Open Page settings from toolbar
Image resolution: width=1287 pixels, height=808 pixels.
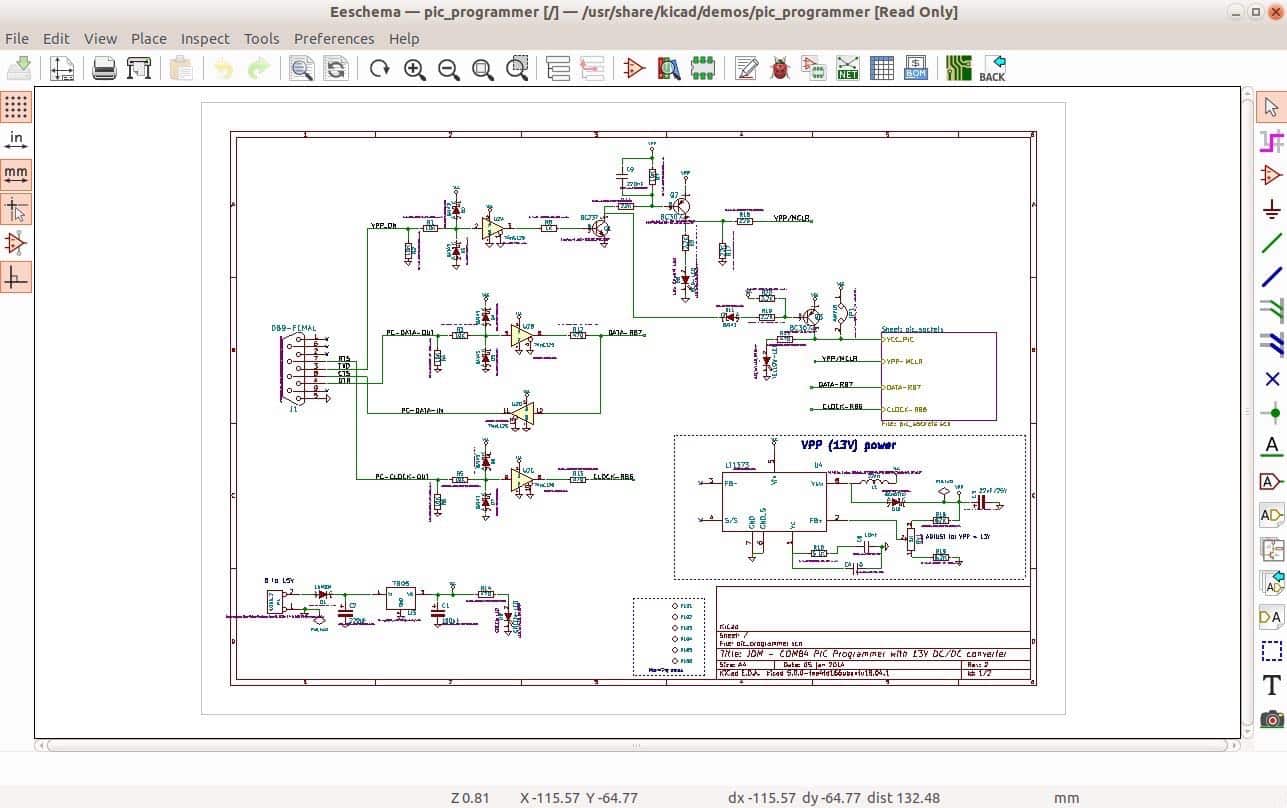62,68
